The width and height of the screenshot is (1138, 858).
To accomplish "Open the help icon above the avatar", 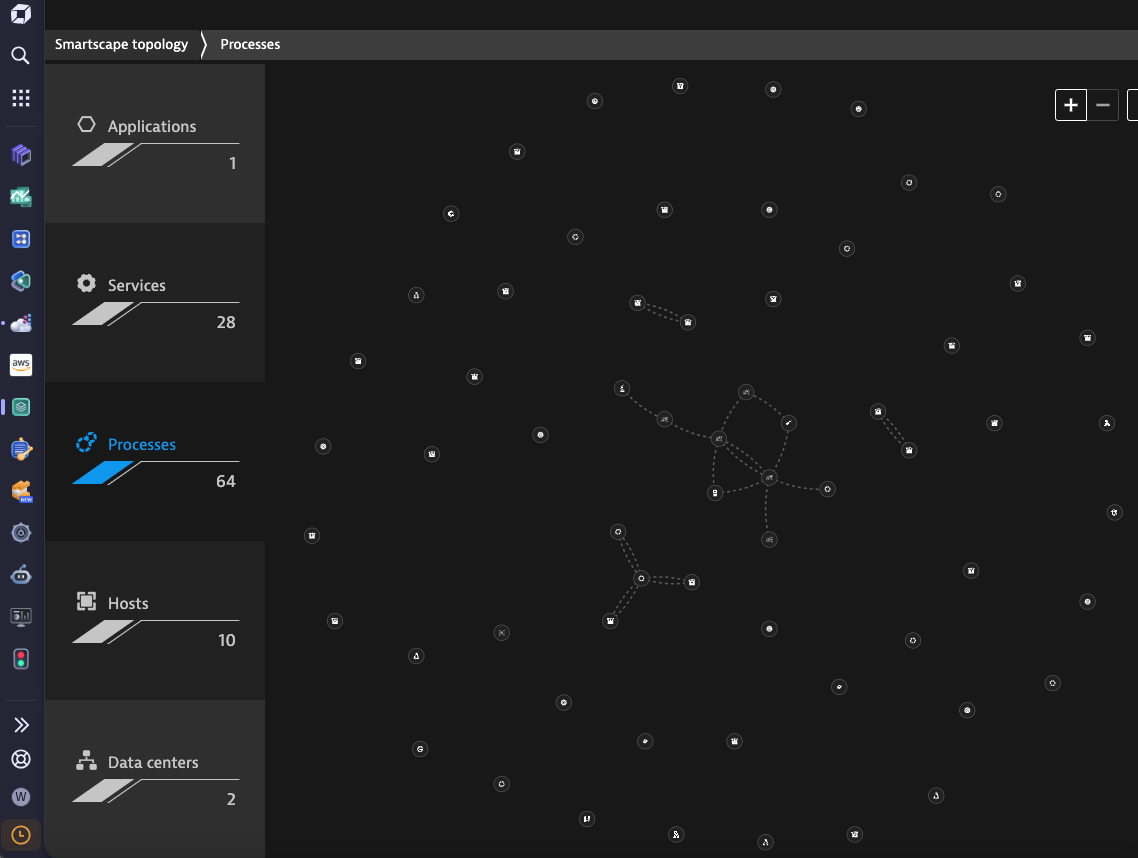I will [20, 759].
